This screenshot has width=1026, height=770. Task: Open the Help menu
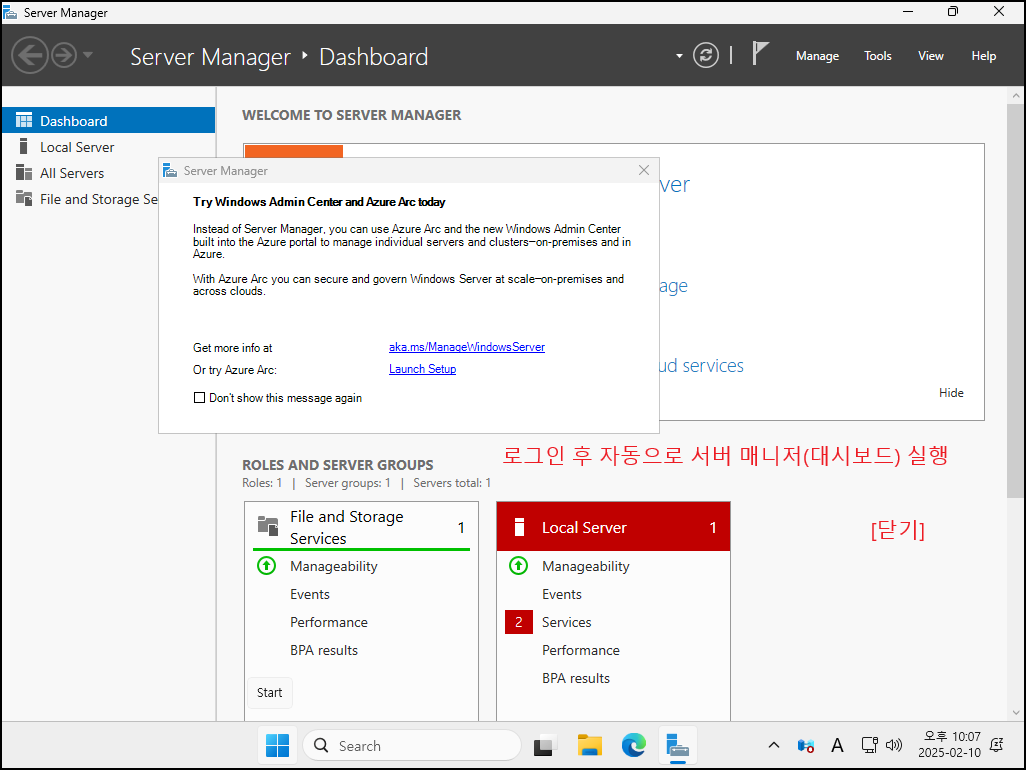point(983,56)
